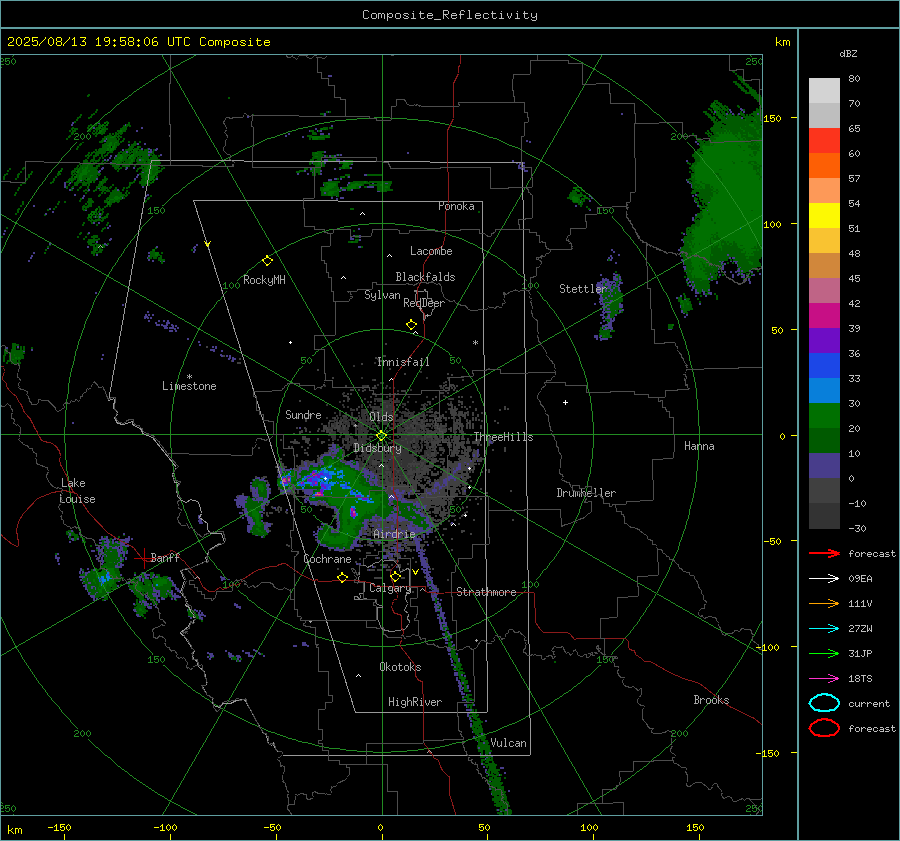Select the red swatch between 65 and 60 dBZ
Image resolution: width=900 pixels, height=841 pixels.
pyautogui.click(x=824, y=141)
